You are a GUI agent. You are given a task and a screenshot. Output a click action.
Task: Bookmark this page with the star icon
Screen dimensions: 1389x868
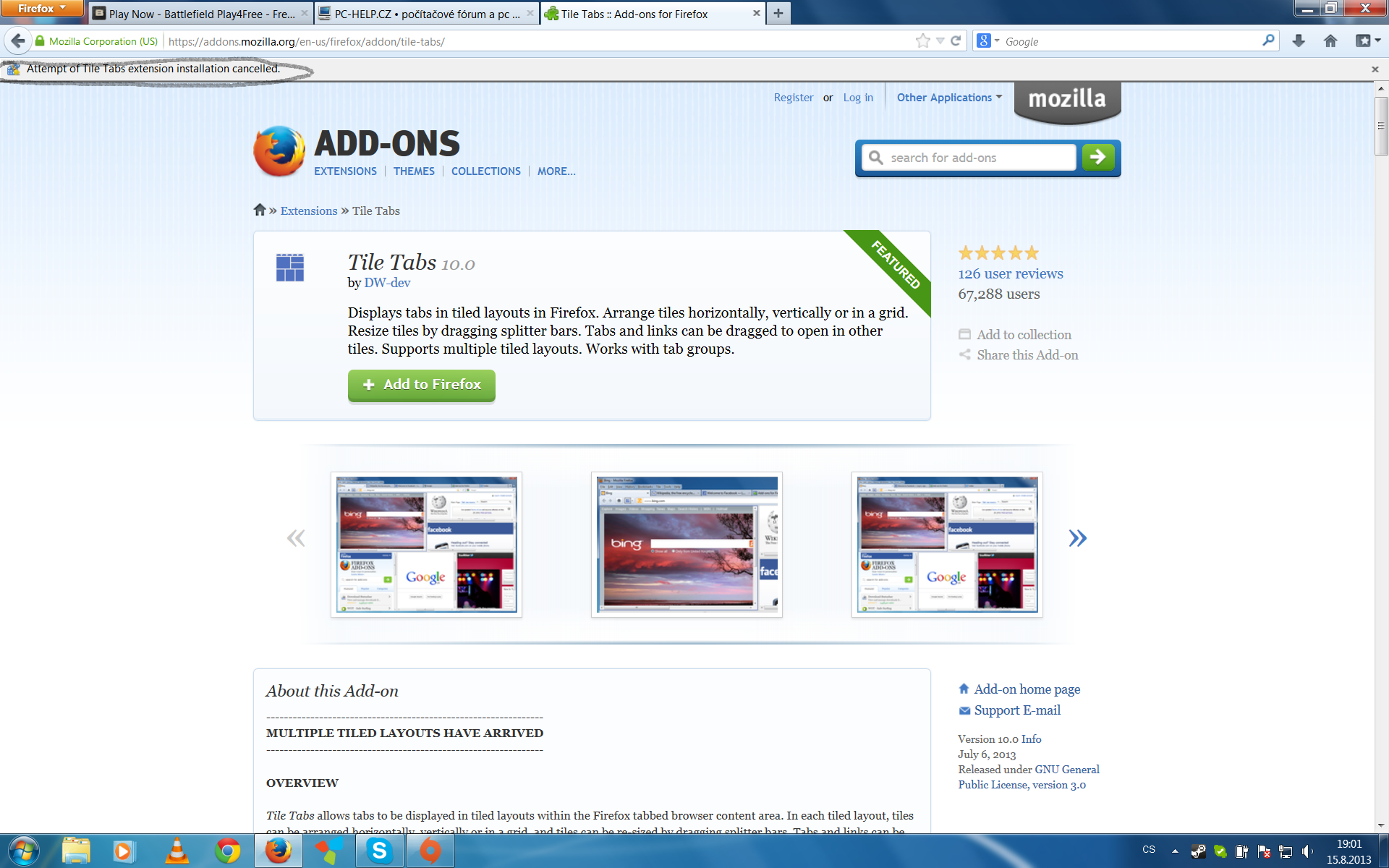coord(922,41)
